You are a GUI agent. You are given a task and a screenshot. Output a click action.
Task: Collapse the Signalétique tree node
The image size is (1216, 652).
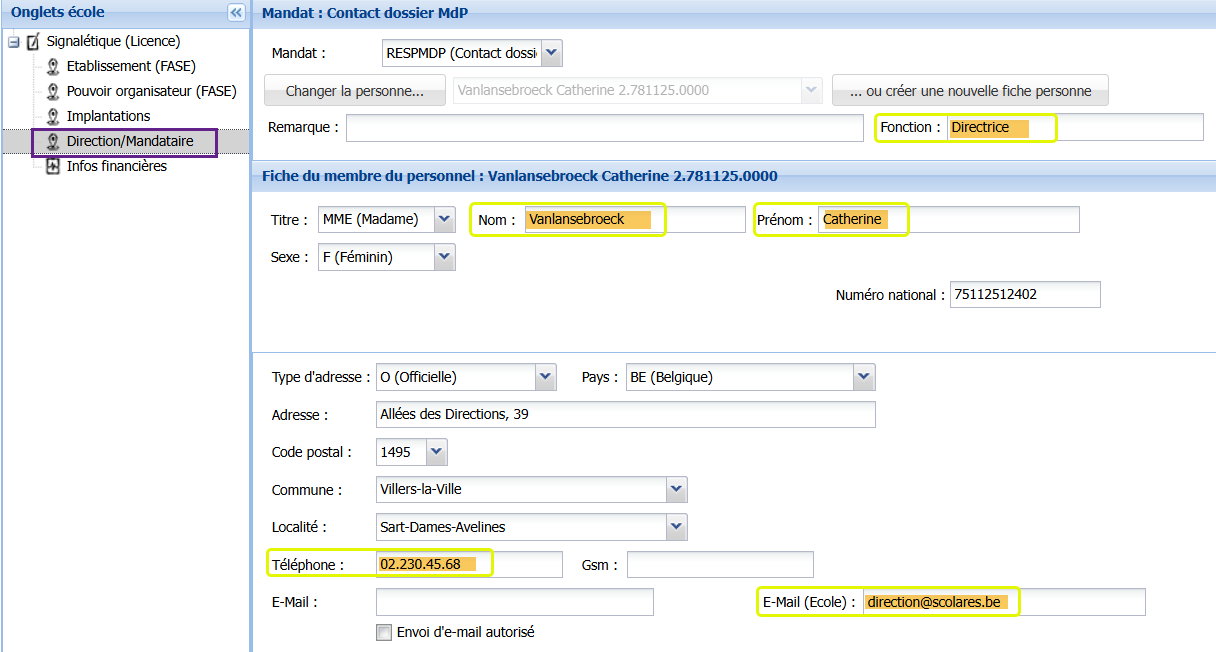(x=14, y=42)
